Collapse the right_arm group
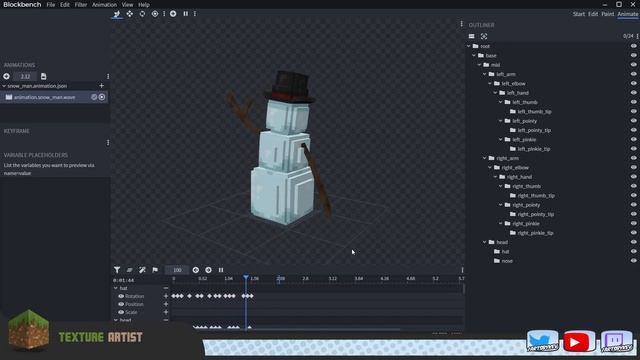The image size is (640, 360). coord(485,158)
